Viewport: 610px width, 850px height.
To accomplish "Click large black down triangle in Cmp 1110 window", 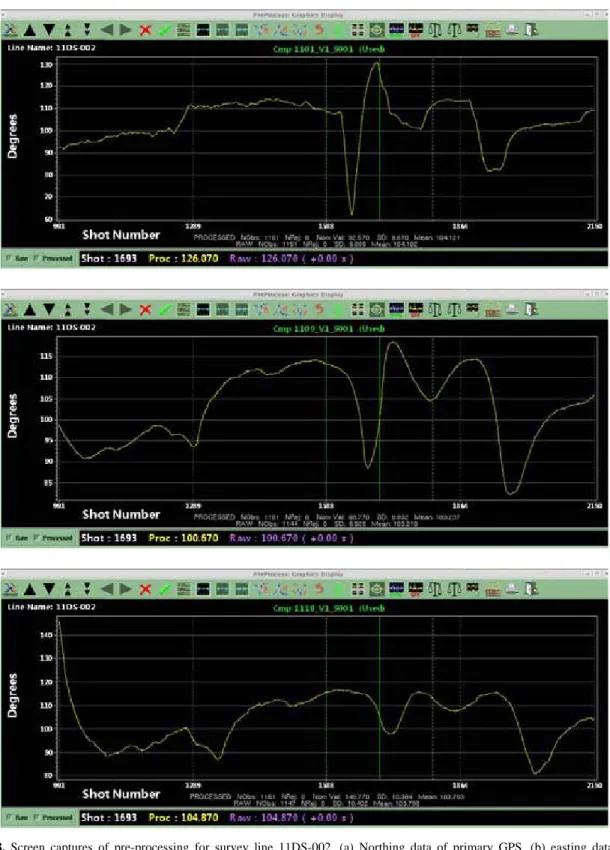I will pyautogui.click(x=49, y=589).
